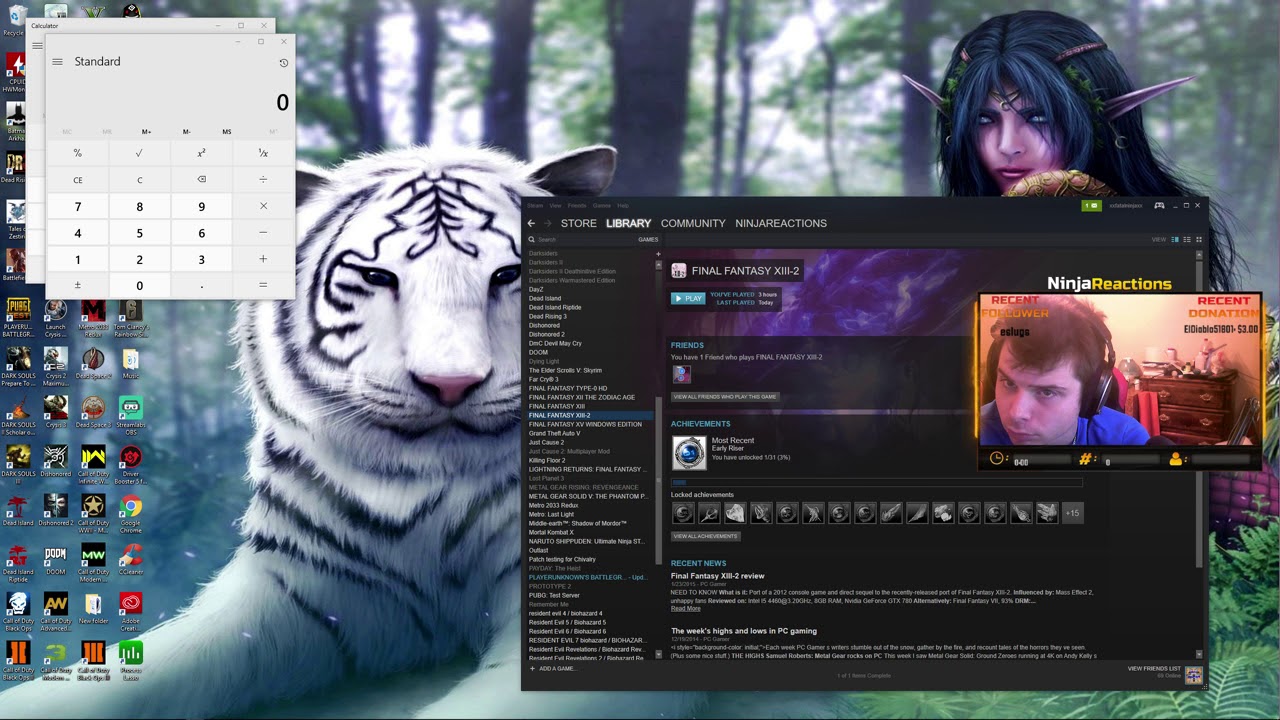Open CCleaner desktop shortcut
The image size is (1280, 720).
131,561
